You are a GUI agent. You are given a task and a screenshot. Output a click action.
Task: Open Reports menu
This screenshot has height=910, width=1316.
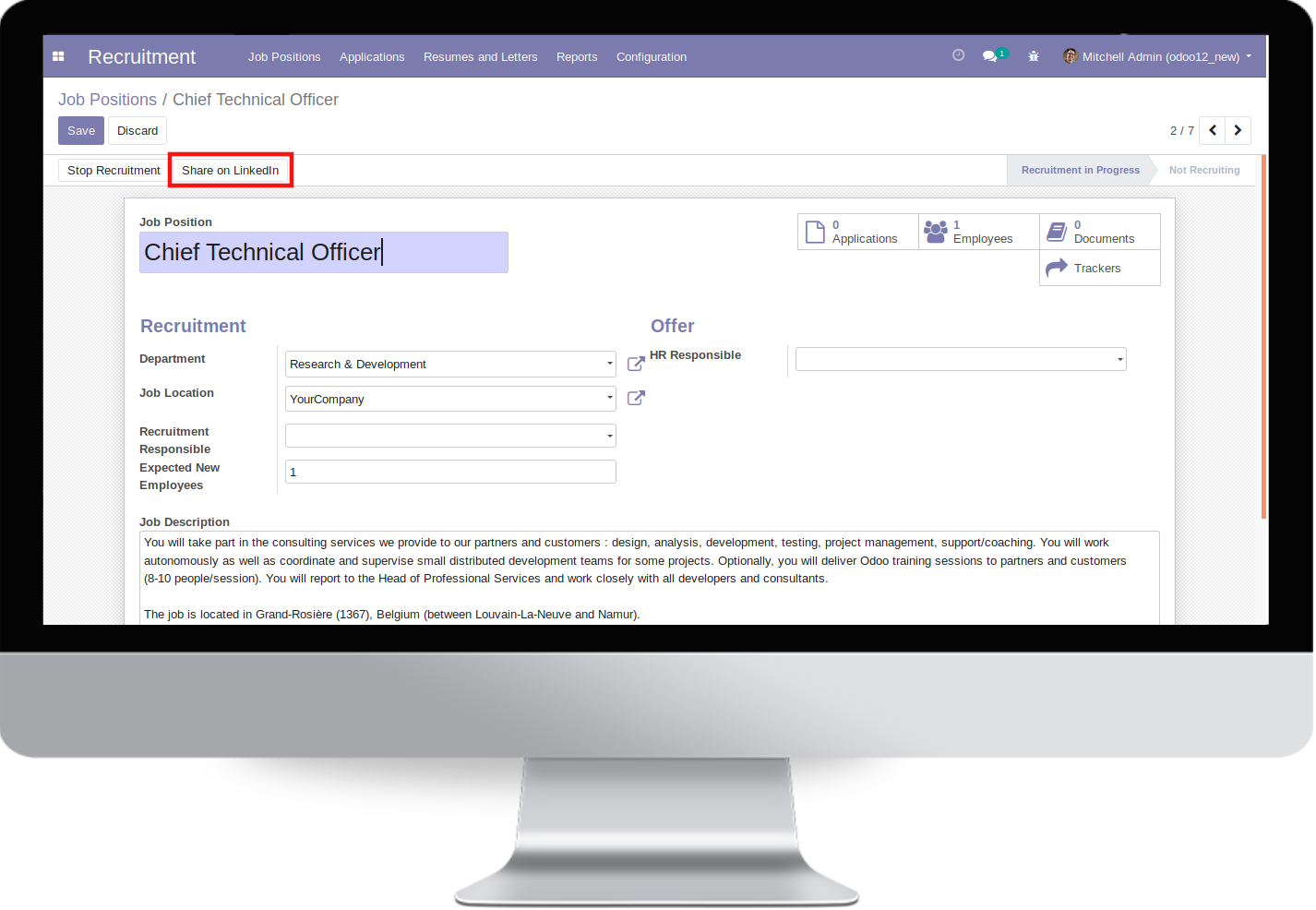[x=577, y=56]
